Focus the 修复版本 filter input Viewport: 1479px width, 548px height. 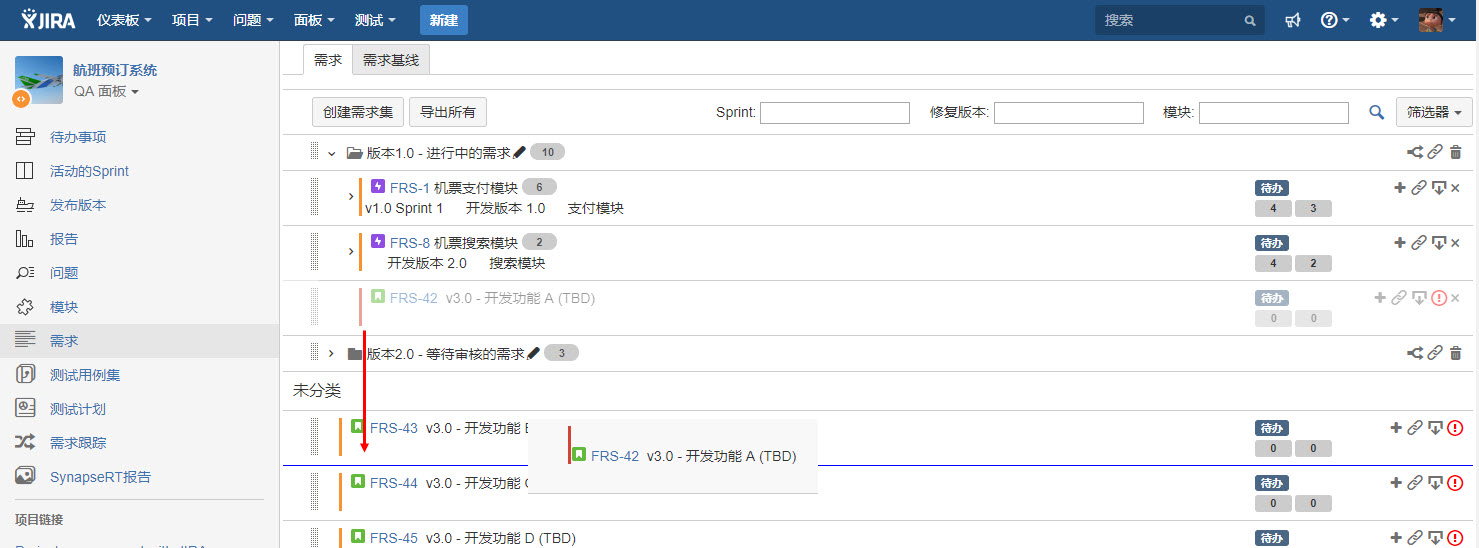point(1069,113)
